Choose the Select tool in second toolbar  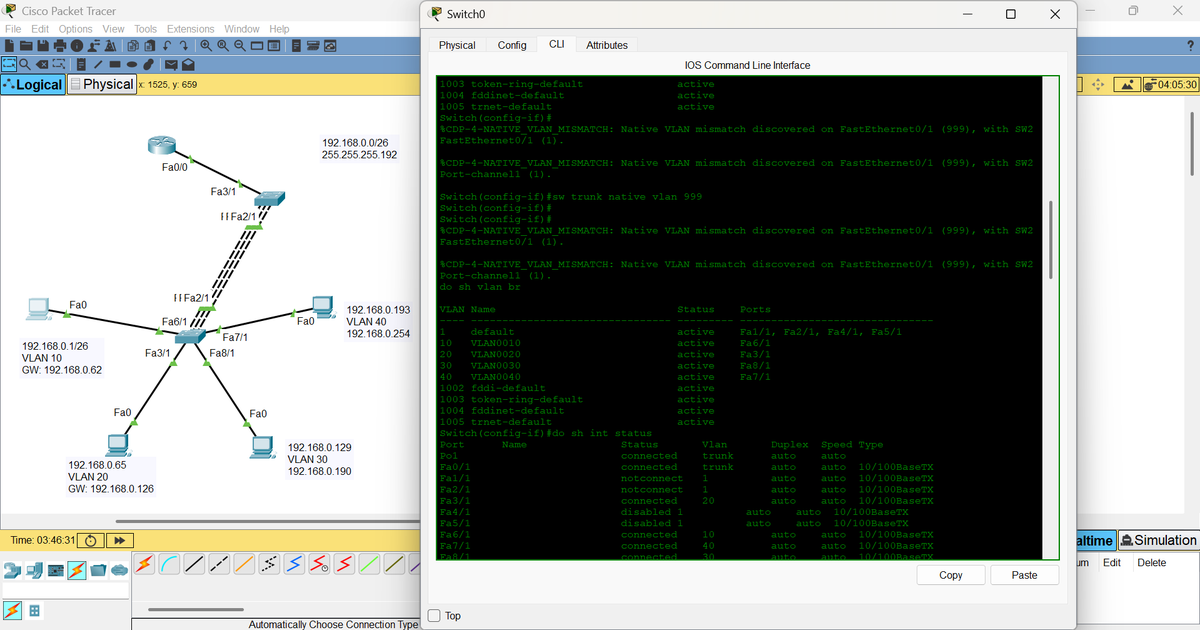coord(9,64)
